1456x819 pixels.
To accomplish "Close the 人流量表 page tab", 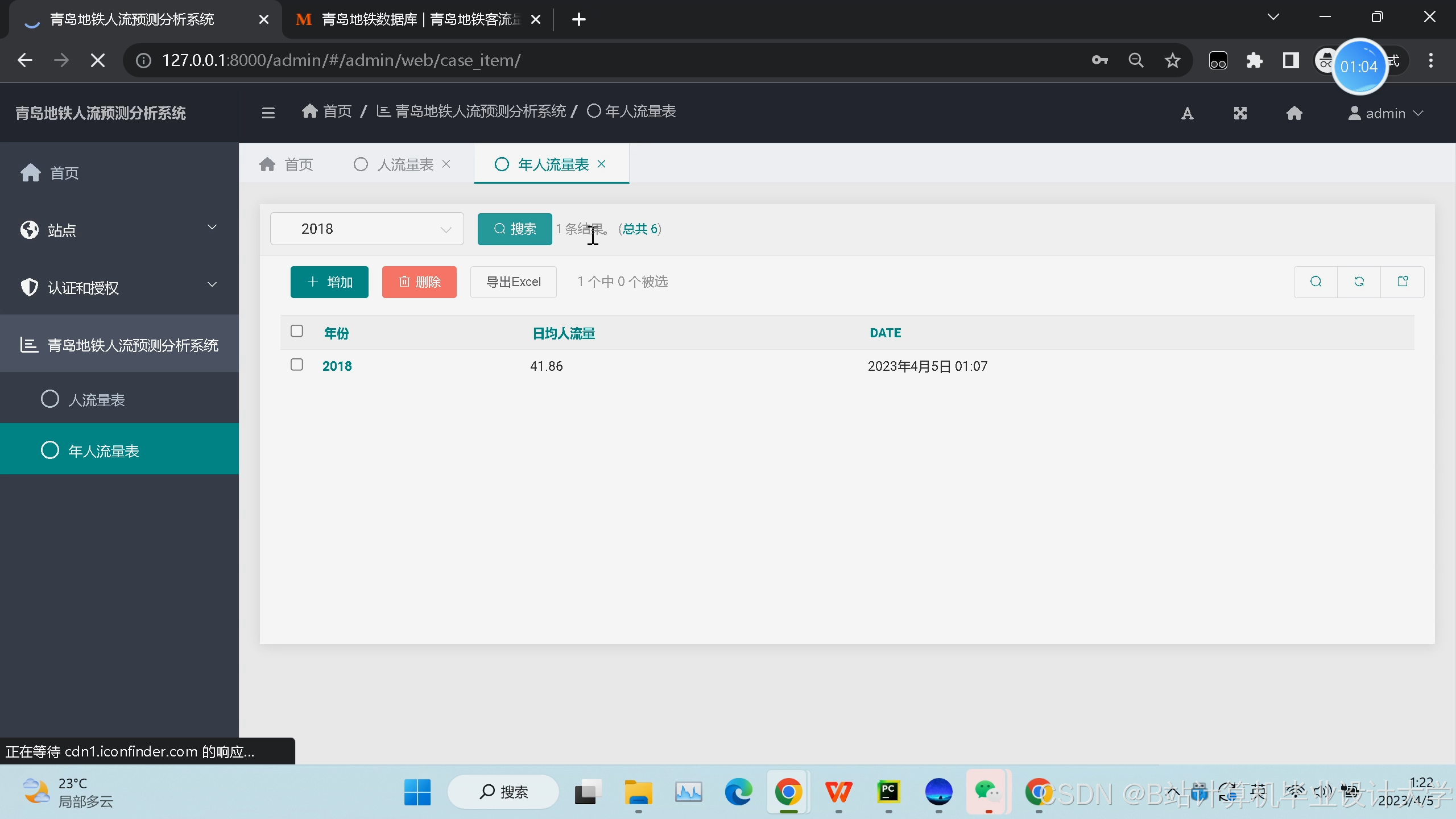I will point(446,164).
